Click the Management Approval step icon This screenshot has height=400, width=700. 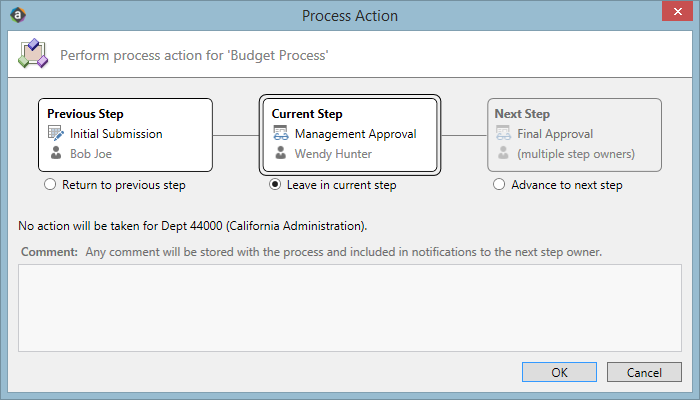(x=281, y=133)
